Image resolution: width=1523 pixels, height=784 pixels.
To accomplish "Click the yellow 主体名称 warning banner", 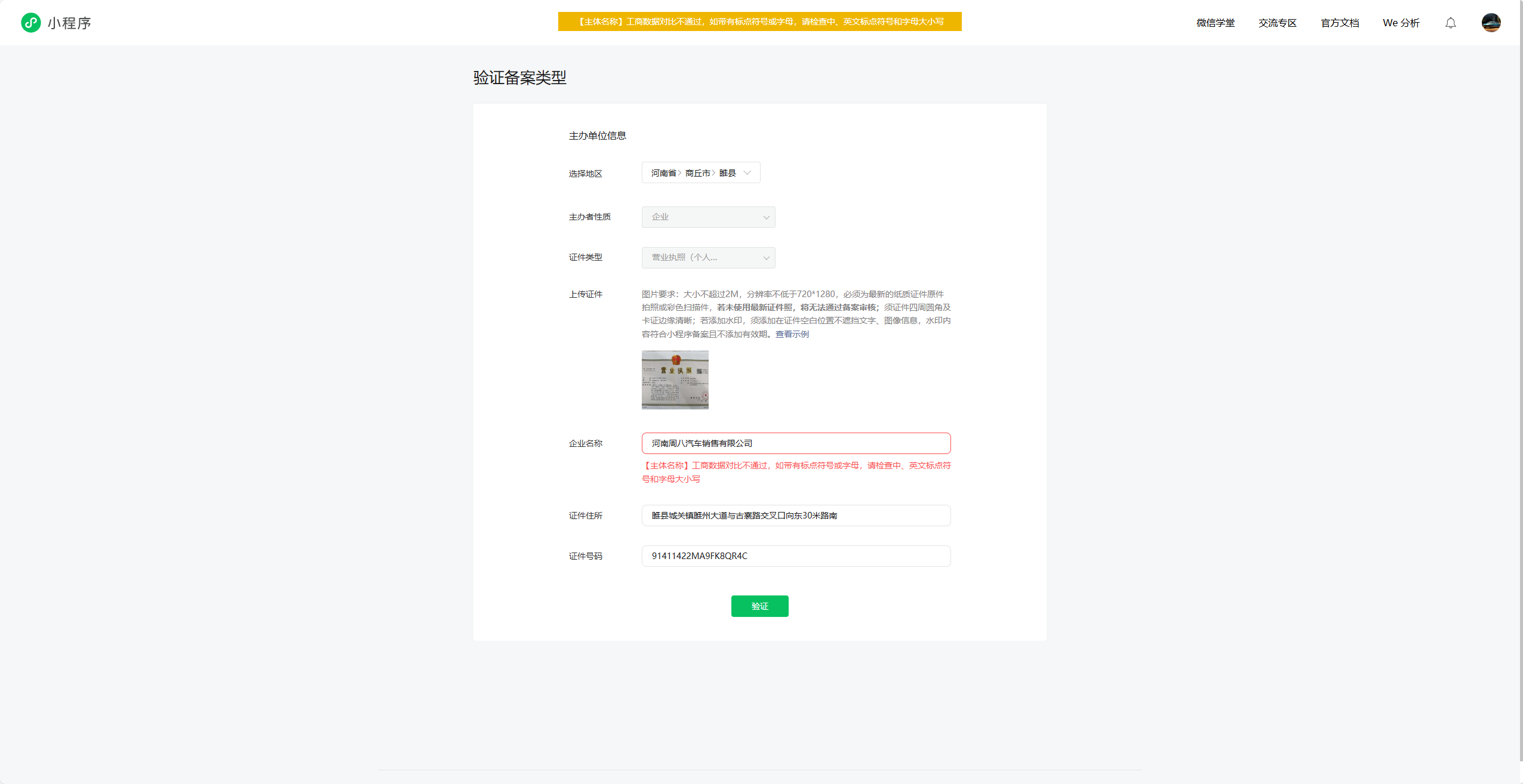I will [759, 21].
